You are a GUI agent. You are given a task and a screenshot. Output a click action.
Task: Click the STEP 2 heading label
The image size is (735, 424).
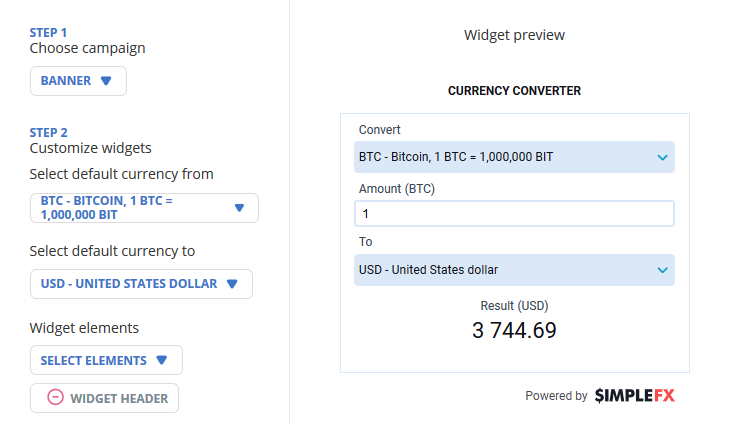click(49, 132)
